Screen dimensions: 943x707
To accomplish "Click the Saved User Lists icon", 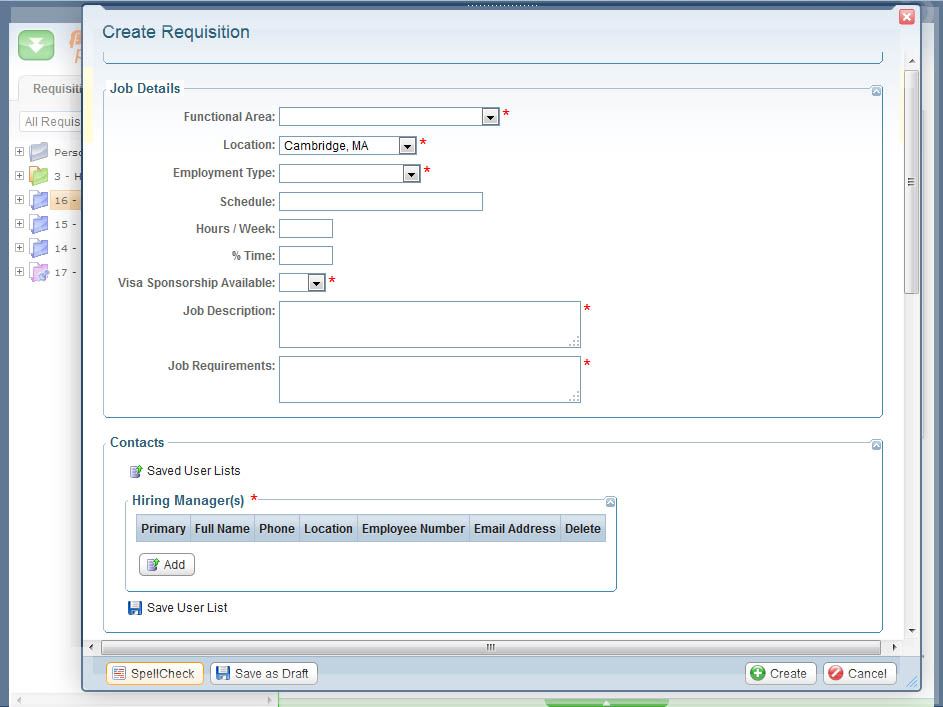I will coord(136,471).
